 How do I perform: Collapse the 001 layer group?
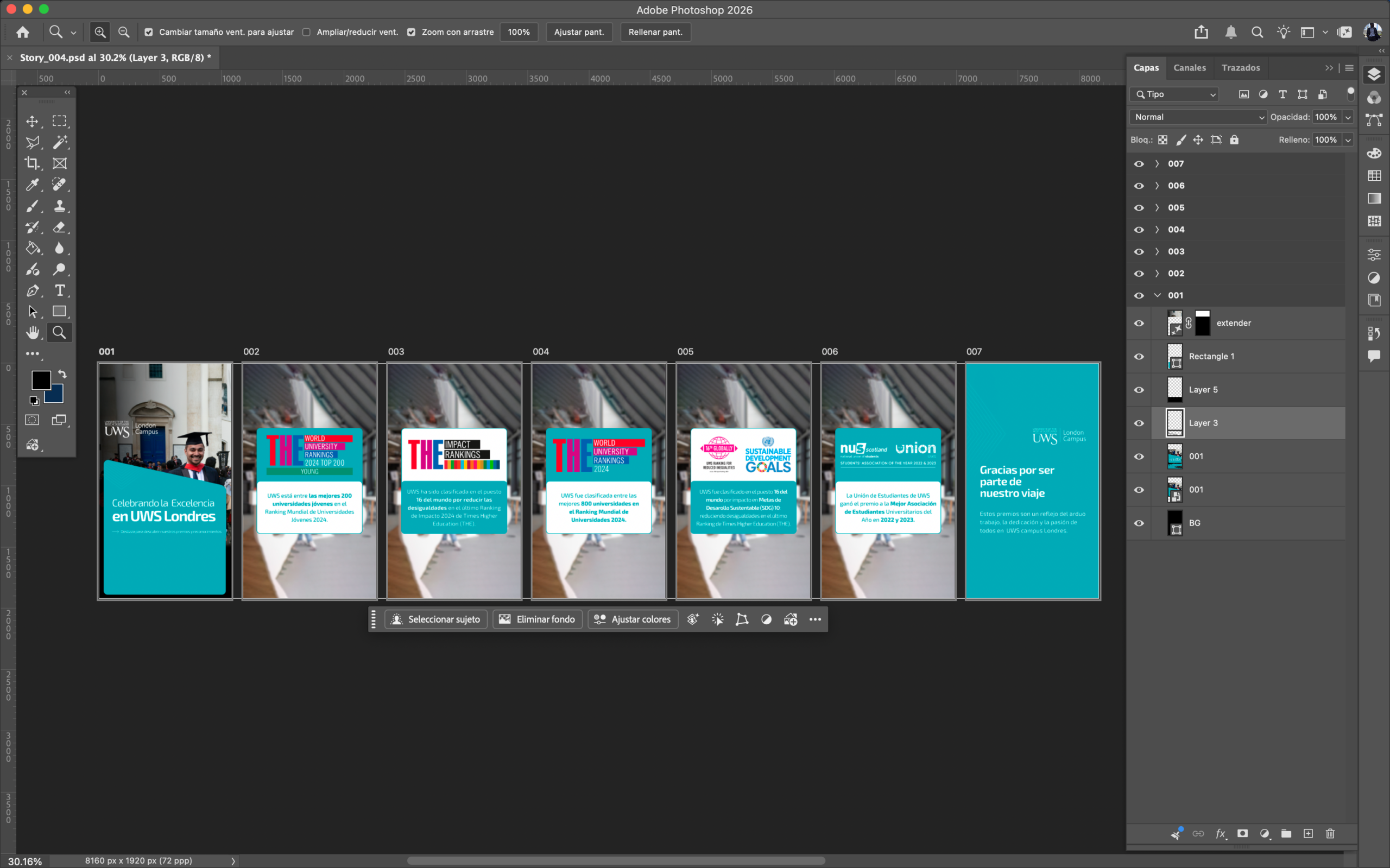(x=1157, y=295)
